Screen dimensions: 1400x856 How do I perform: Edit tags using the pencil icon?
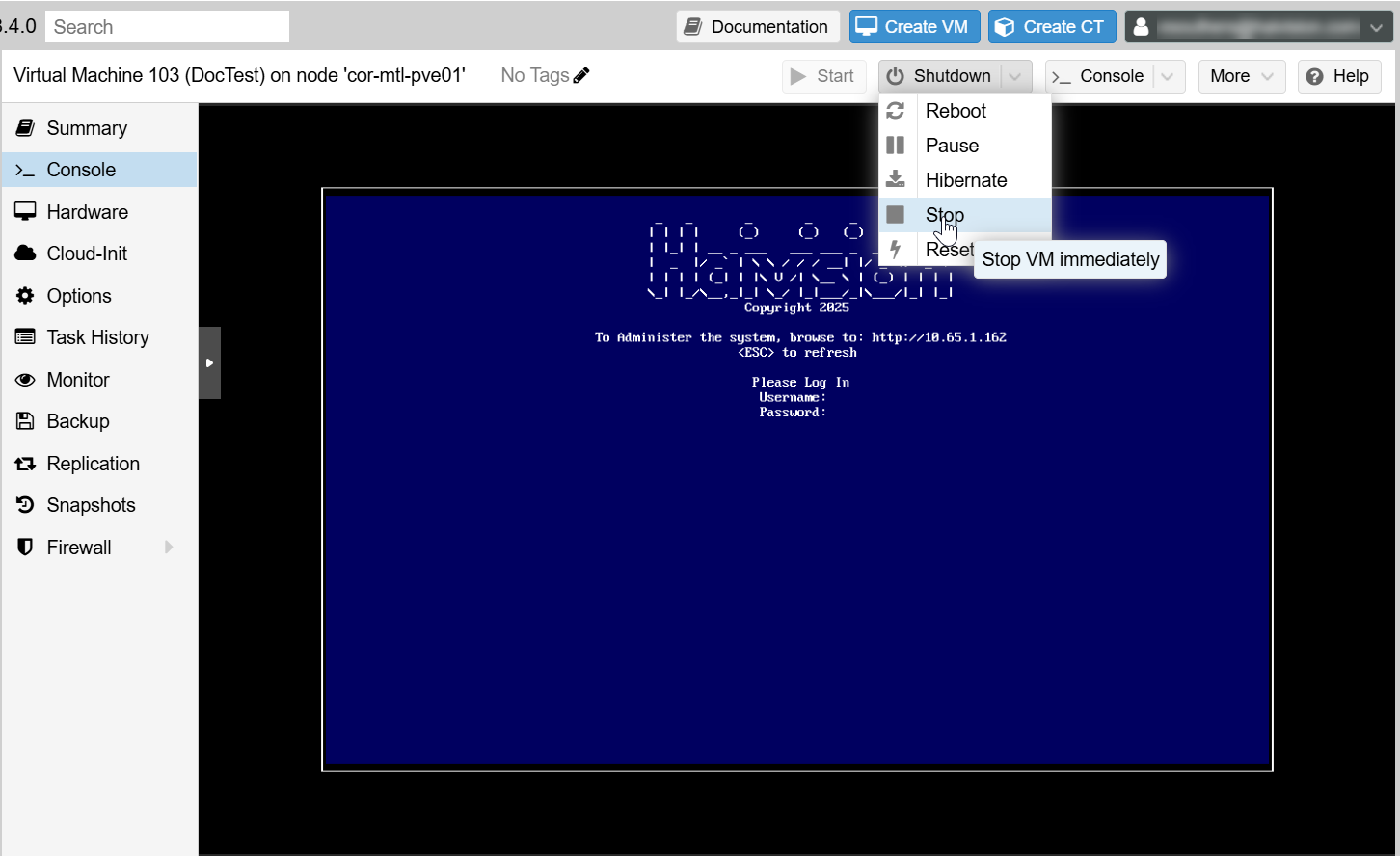[583, 74]
